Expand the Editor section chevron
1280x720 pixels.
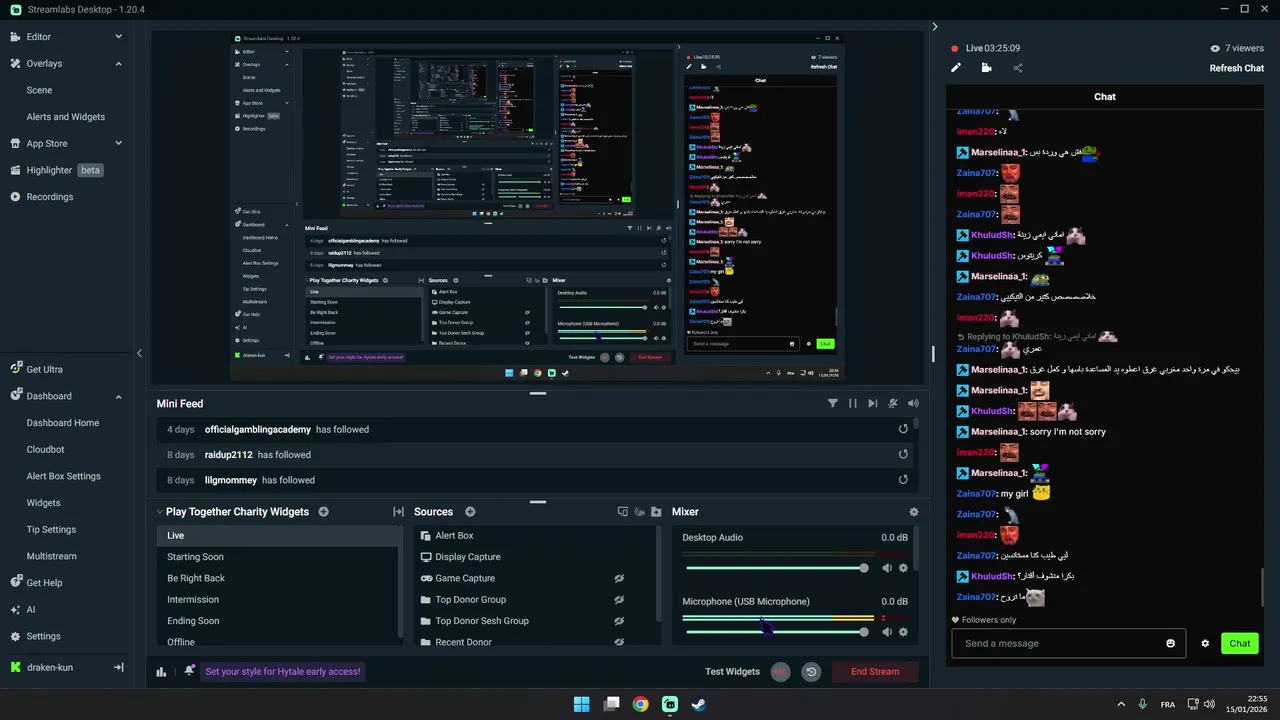[x=118, y=37]
